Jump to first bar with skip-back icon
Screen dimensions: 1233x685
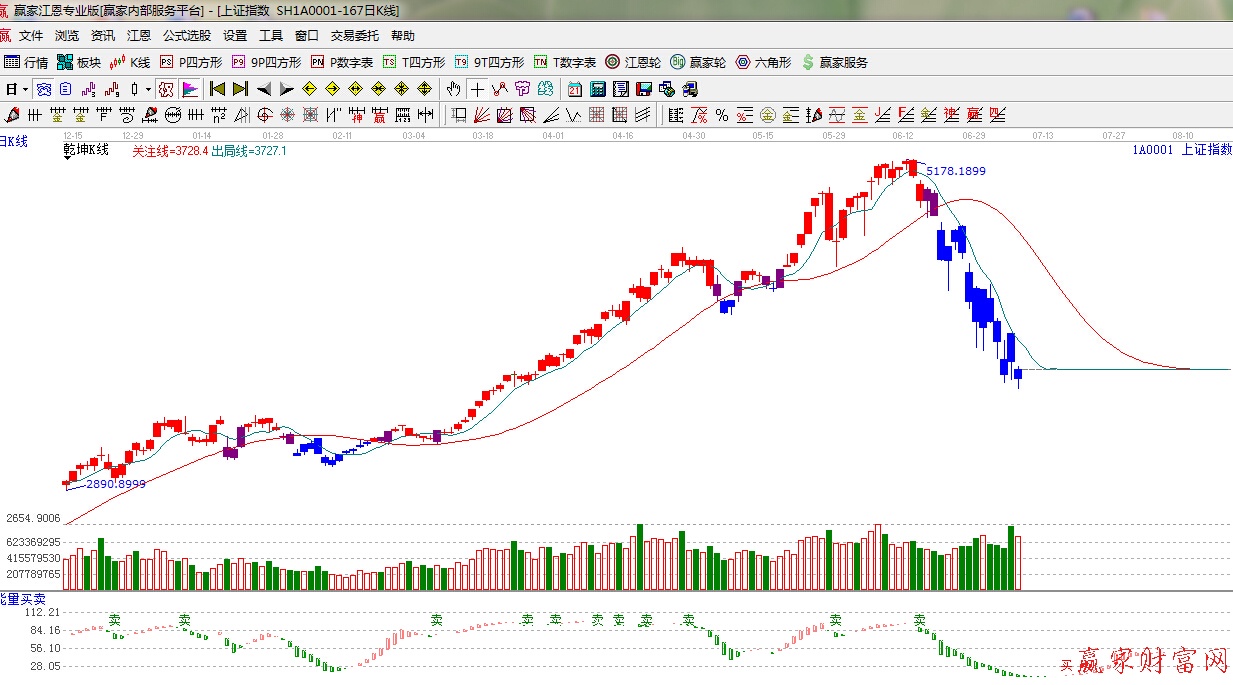217,89
